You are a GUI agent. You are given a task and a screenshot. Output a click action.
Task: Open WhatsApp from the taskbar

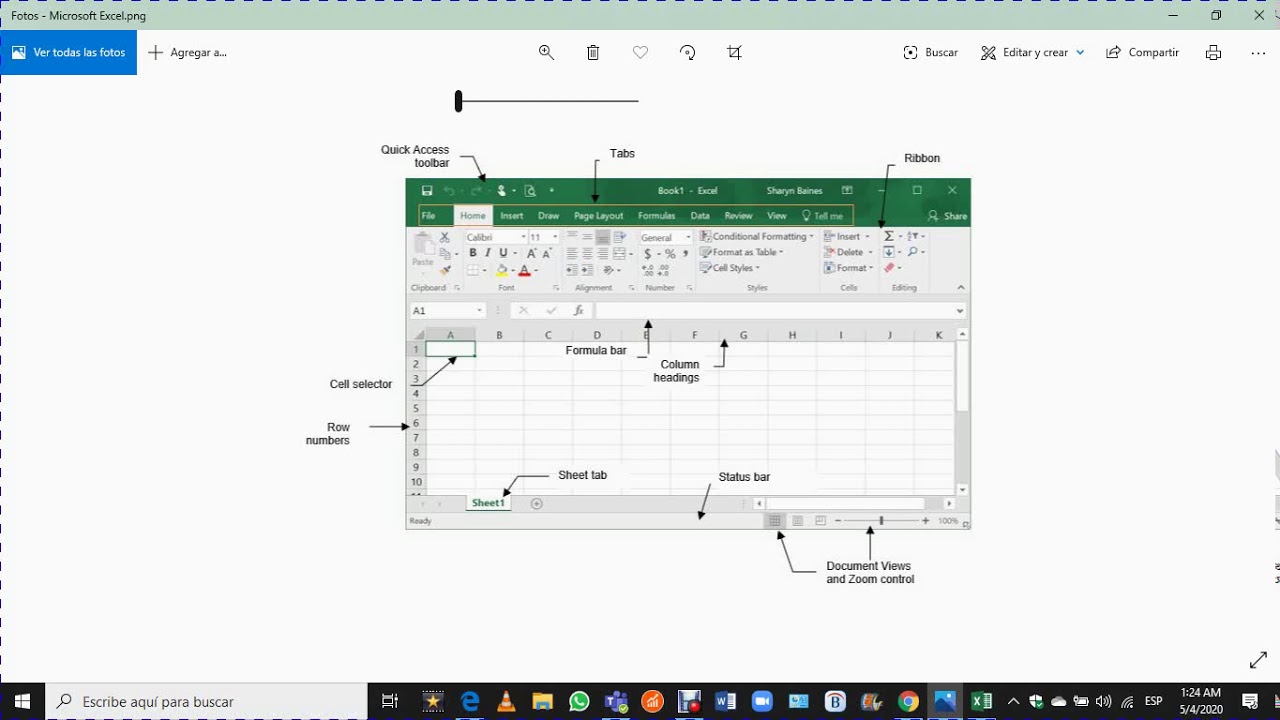pyautogui.click(x=579, y=701)
